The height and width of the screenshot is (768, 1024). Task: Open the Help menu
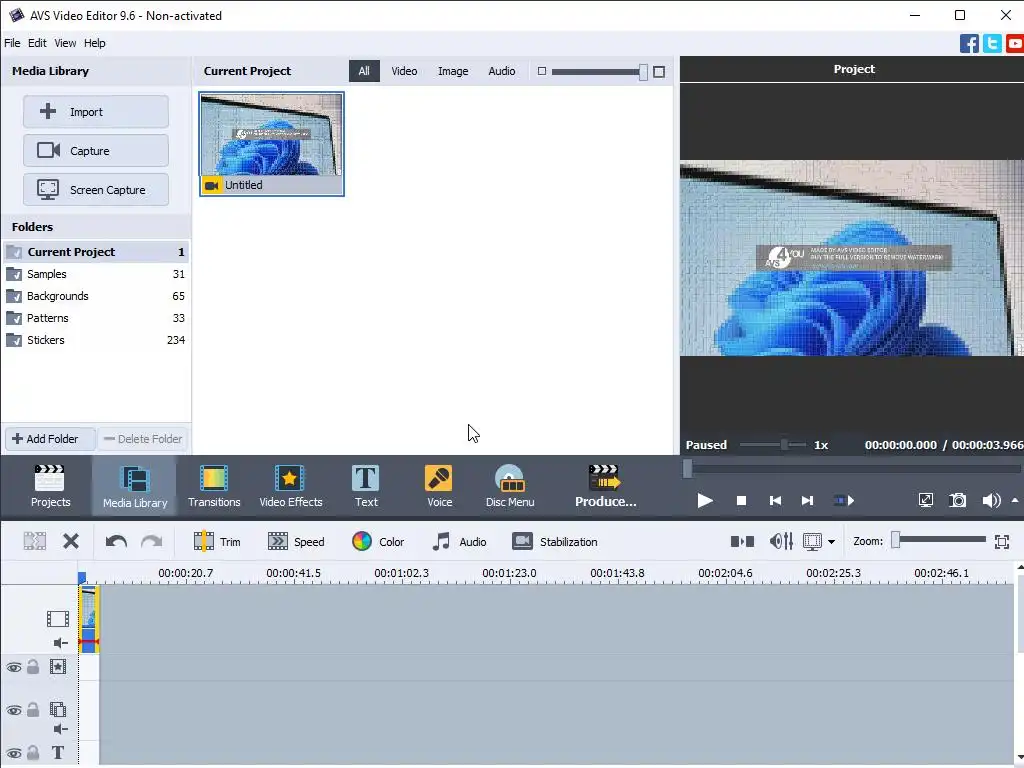coord(94,43)
